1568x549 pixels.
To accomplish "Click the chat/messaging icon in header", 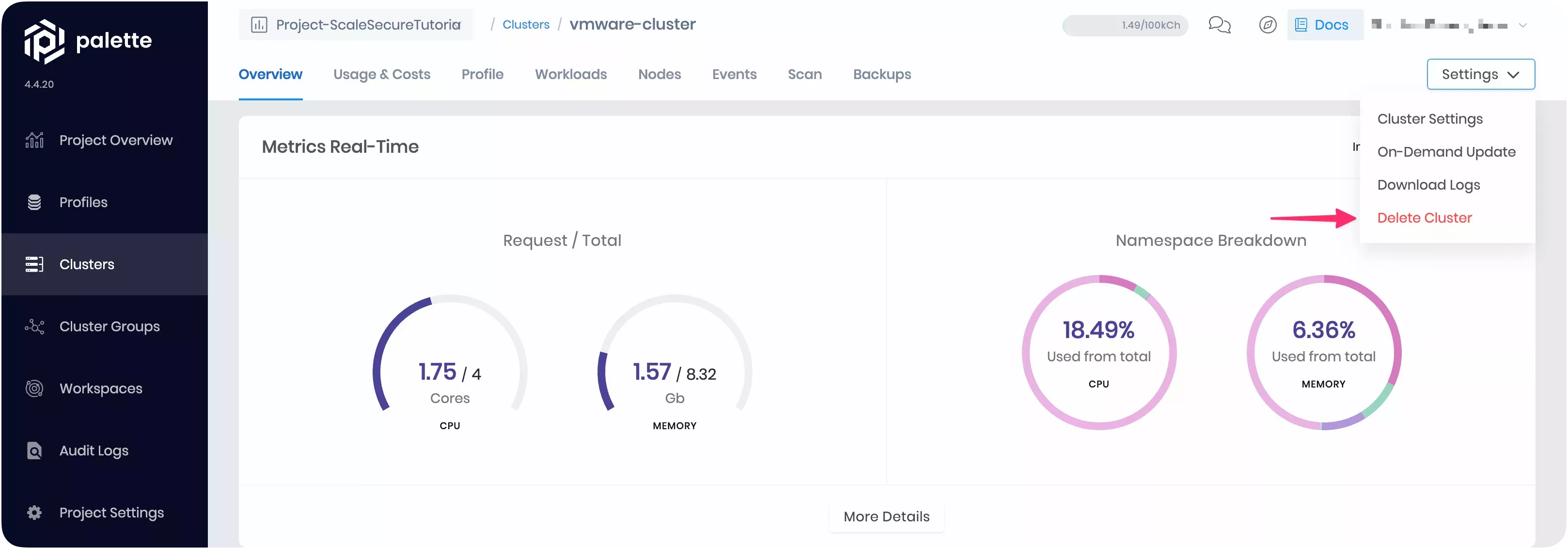I will pos(1219,24).
